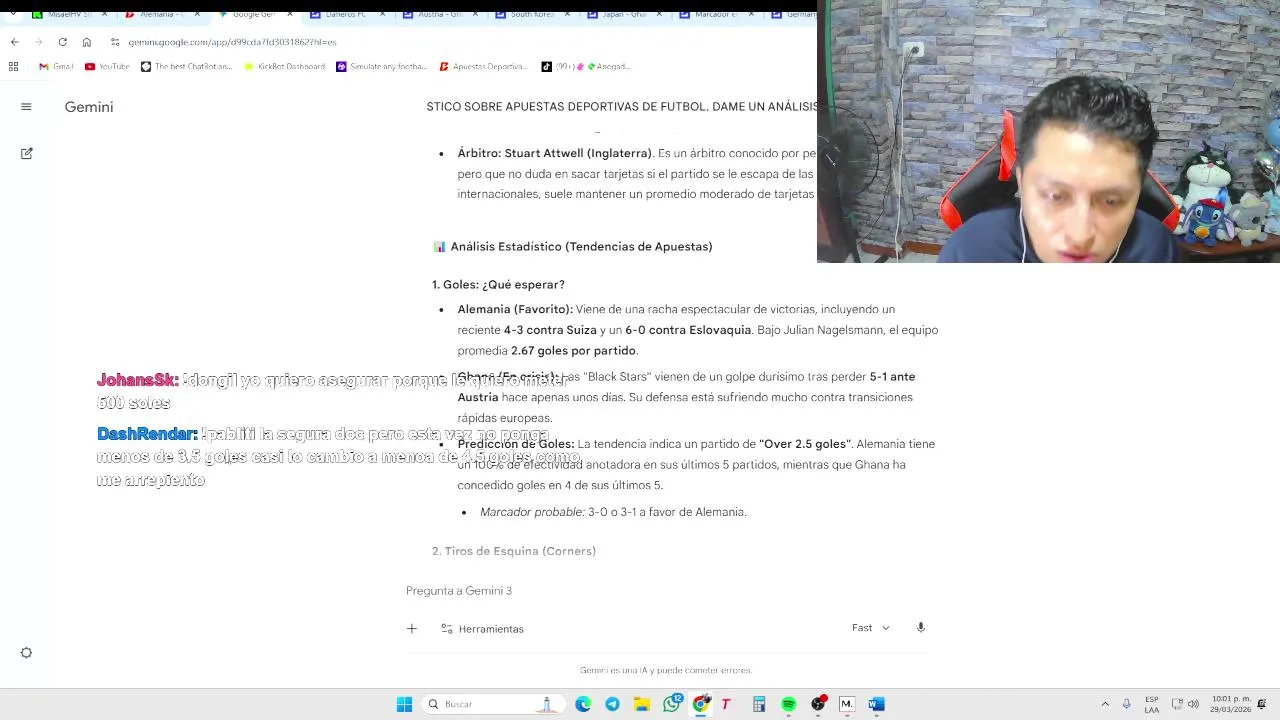The image size is (1280, 720).
Task: Open The best ChatBot bookmark
Action: (x=186, y=67)
